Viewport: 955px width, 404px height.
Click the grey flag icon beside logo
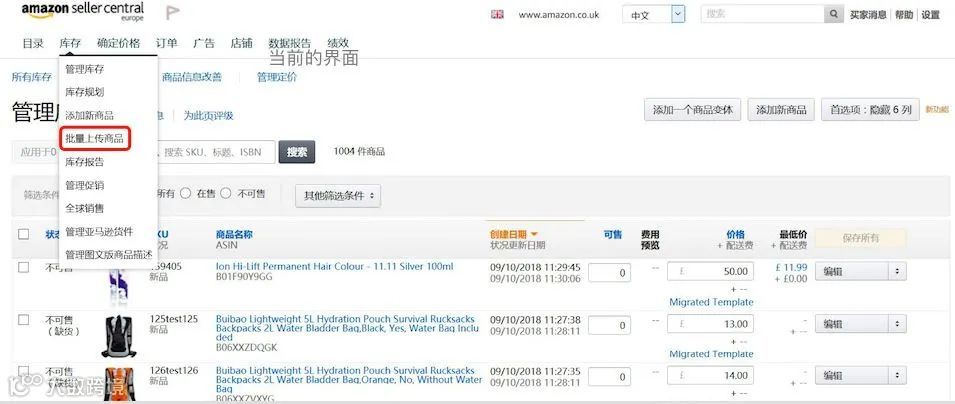point(173,13)
